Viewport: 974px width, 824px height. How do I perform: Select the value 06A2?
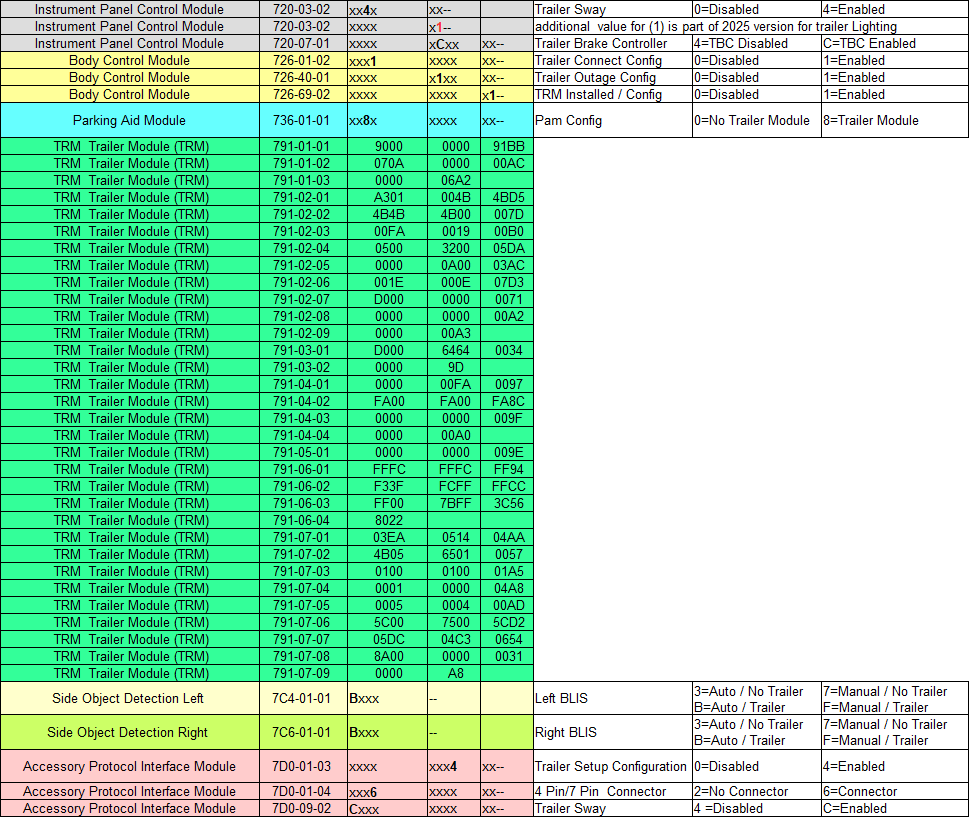[455, 181]
